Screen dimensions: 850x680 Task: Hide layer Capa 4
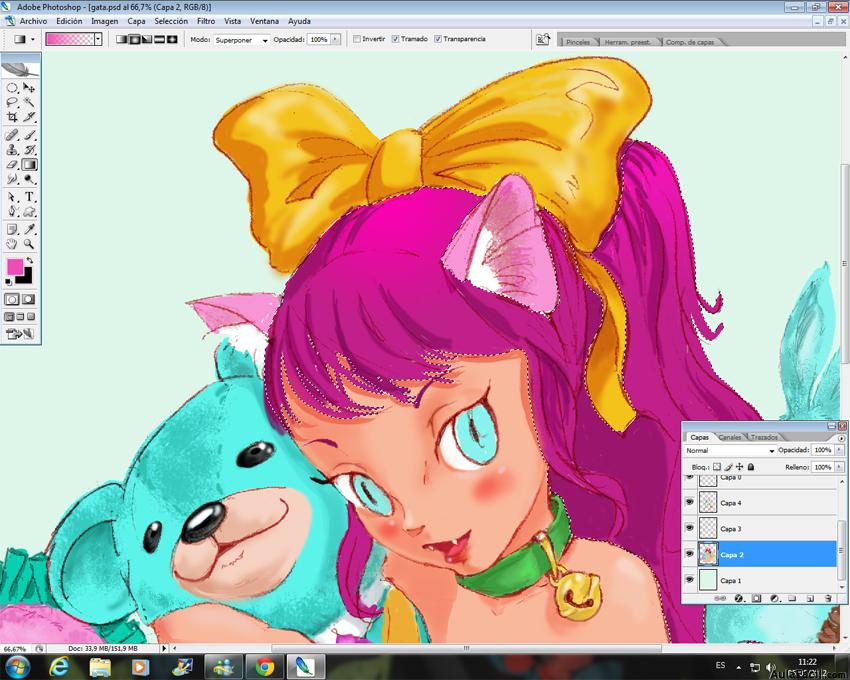[x=690, y=503]
